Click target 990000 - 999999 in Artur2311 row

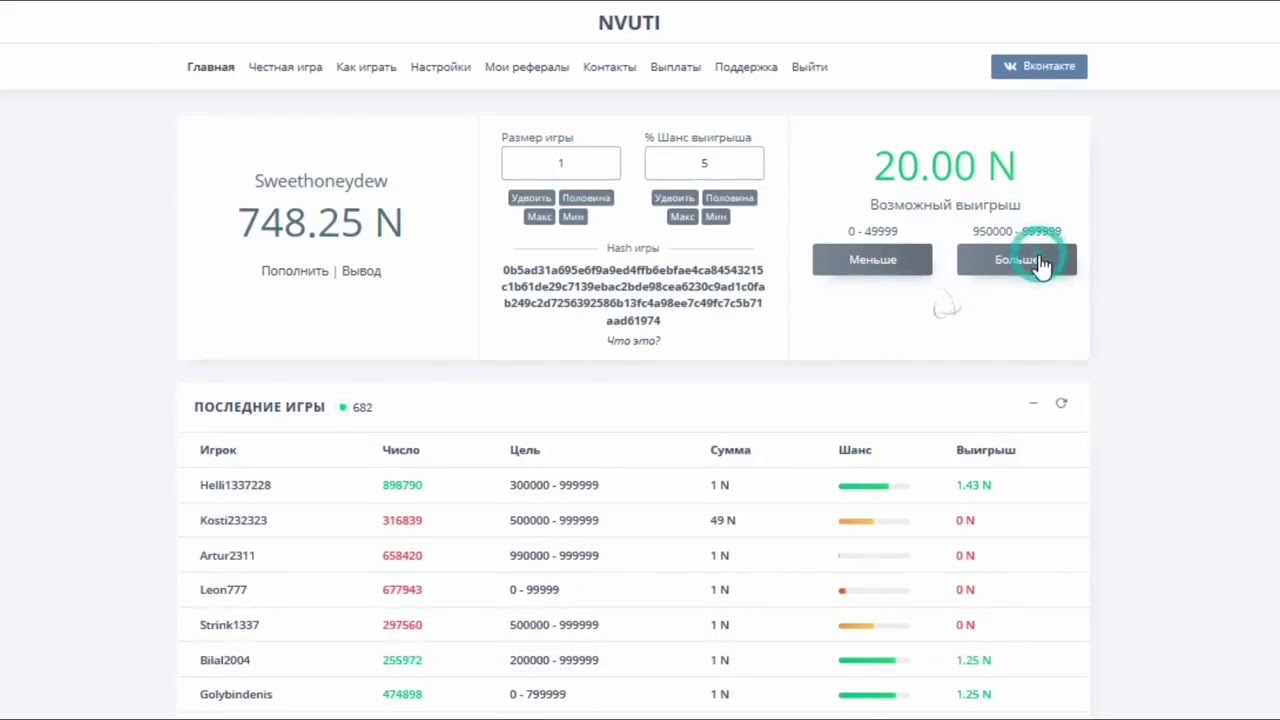[554, 555]
